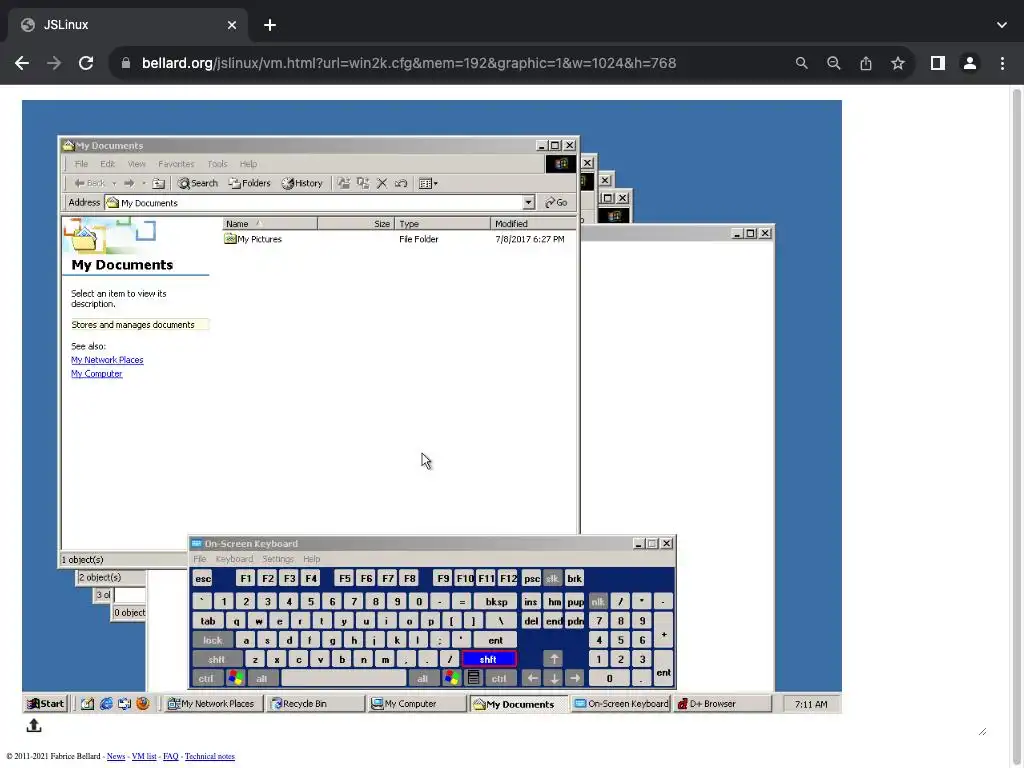This screenshot has width=1024, height=768.
Task: Click the right Windows logo key
Action: 451,679
